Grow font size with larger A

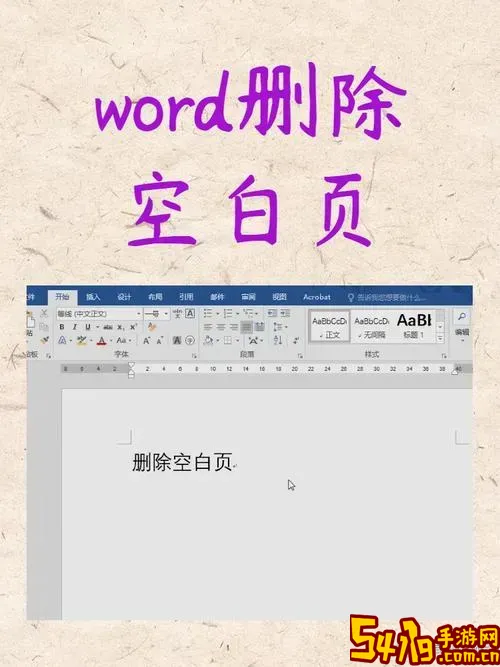tap(146, 340)
